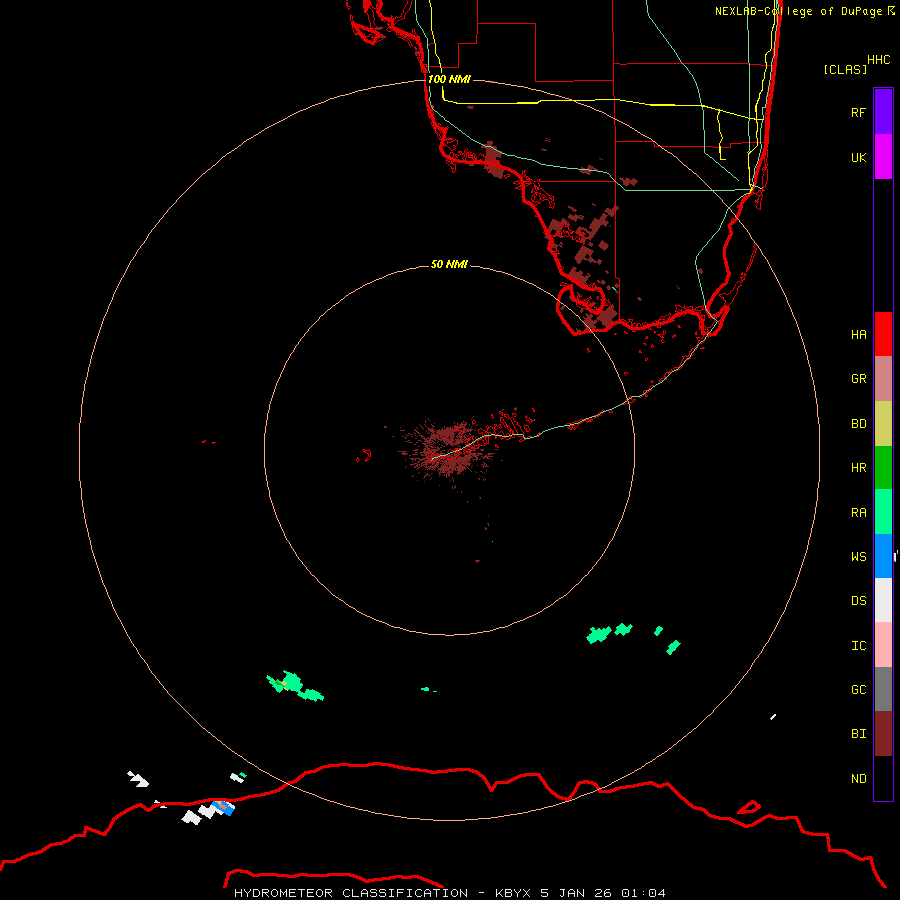The width and height of the screenshot is (900, 900).
Task: Select the BI biological brown swatch
Action: [883, 734]
